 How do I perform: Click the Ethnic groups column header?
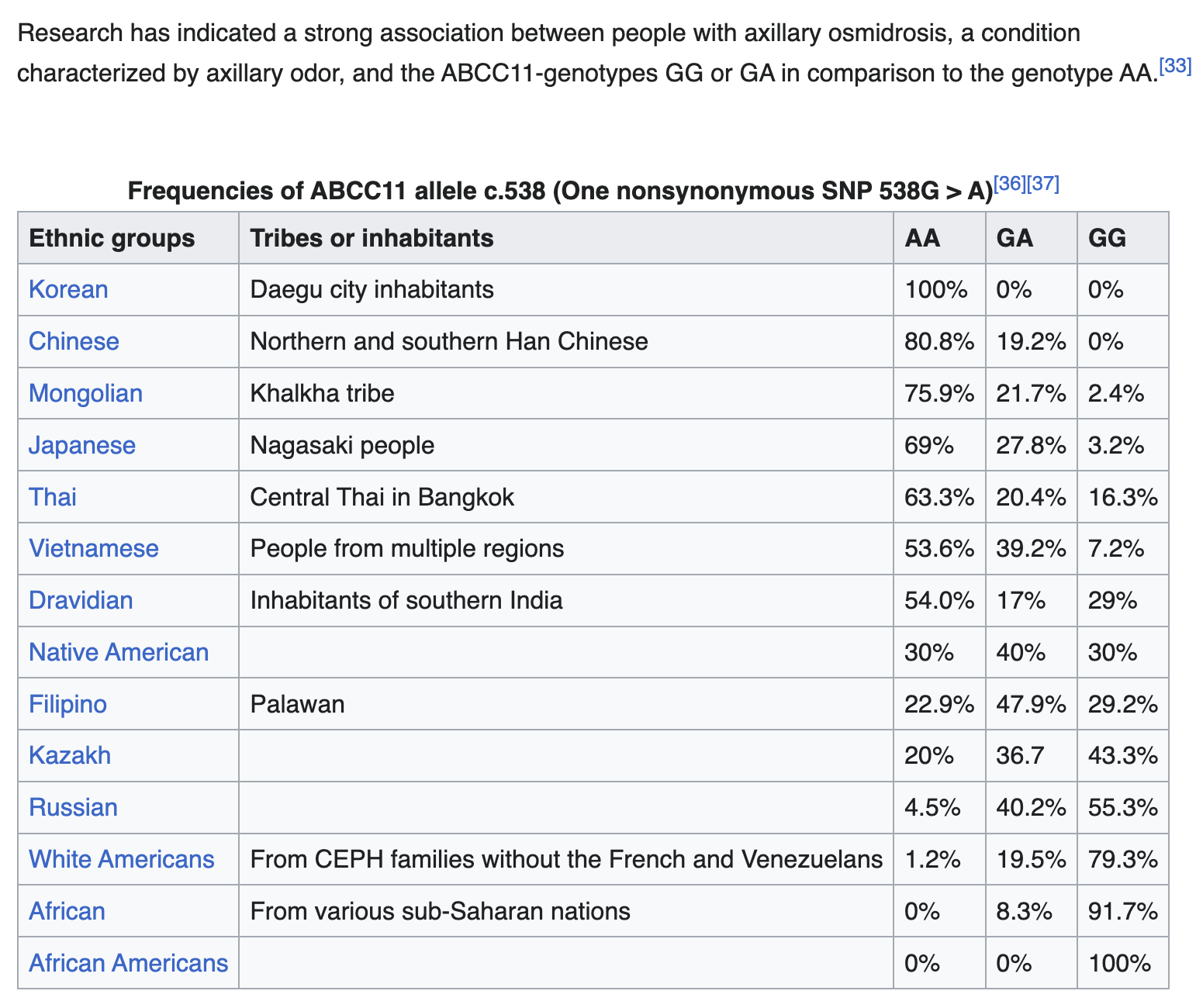tap(112, 238)
